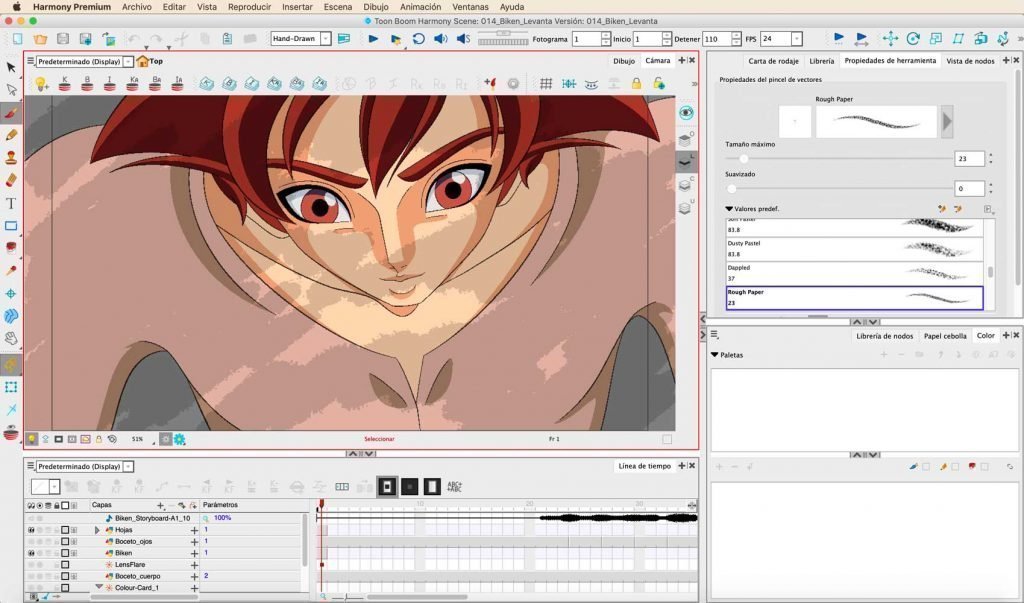Select the Text tool
Viewport: 1024px width, 603px height.
(11, 203)
